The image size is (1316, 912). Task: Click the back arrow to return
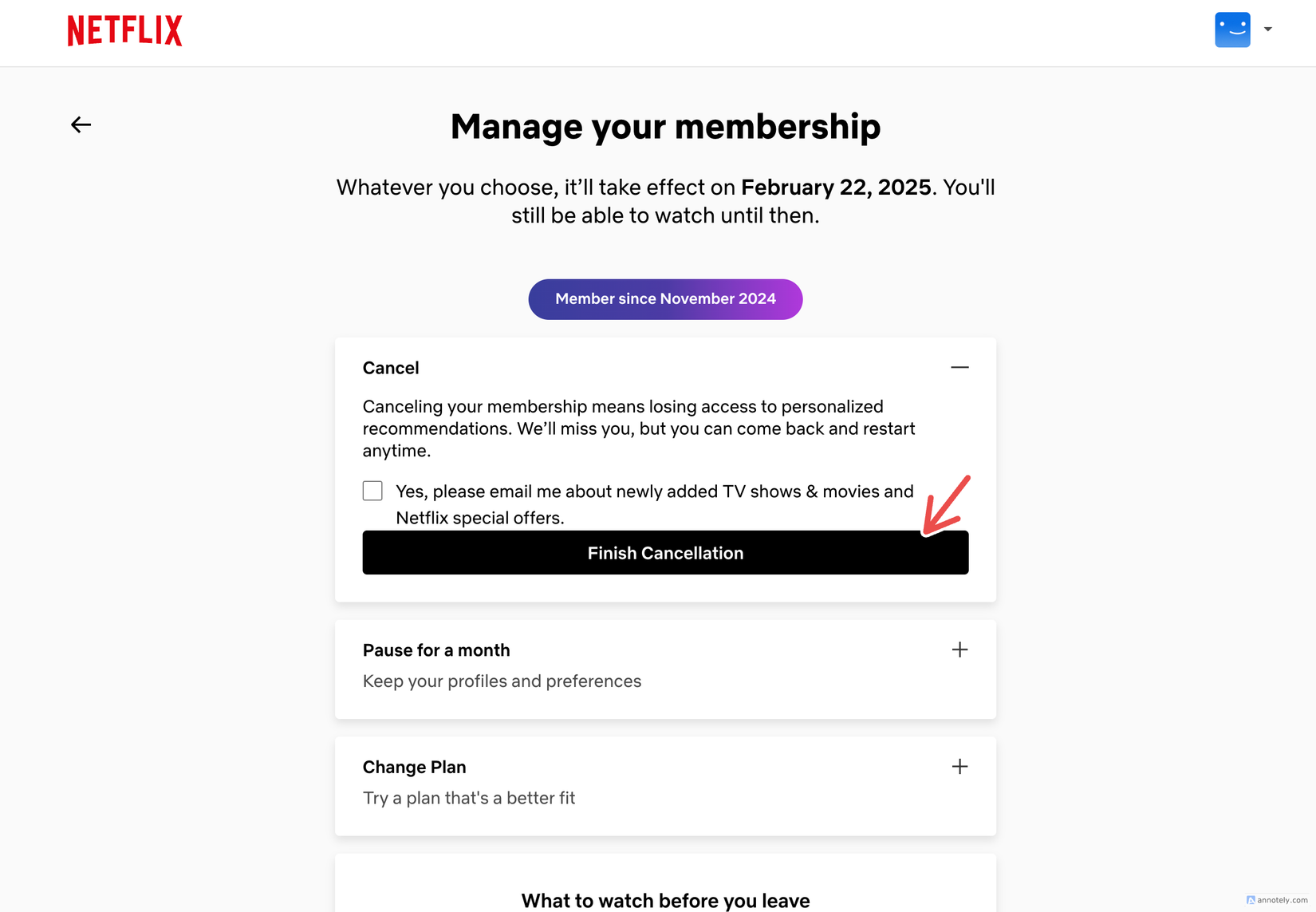[81, 124]
